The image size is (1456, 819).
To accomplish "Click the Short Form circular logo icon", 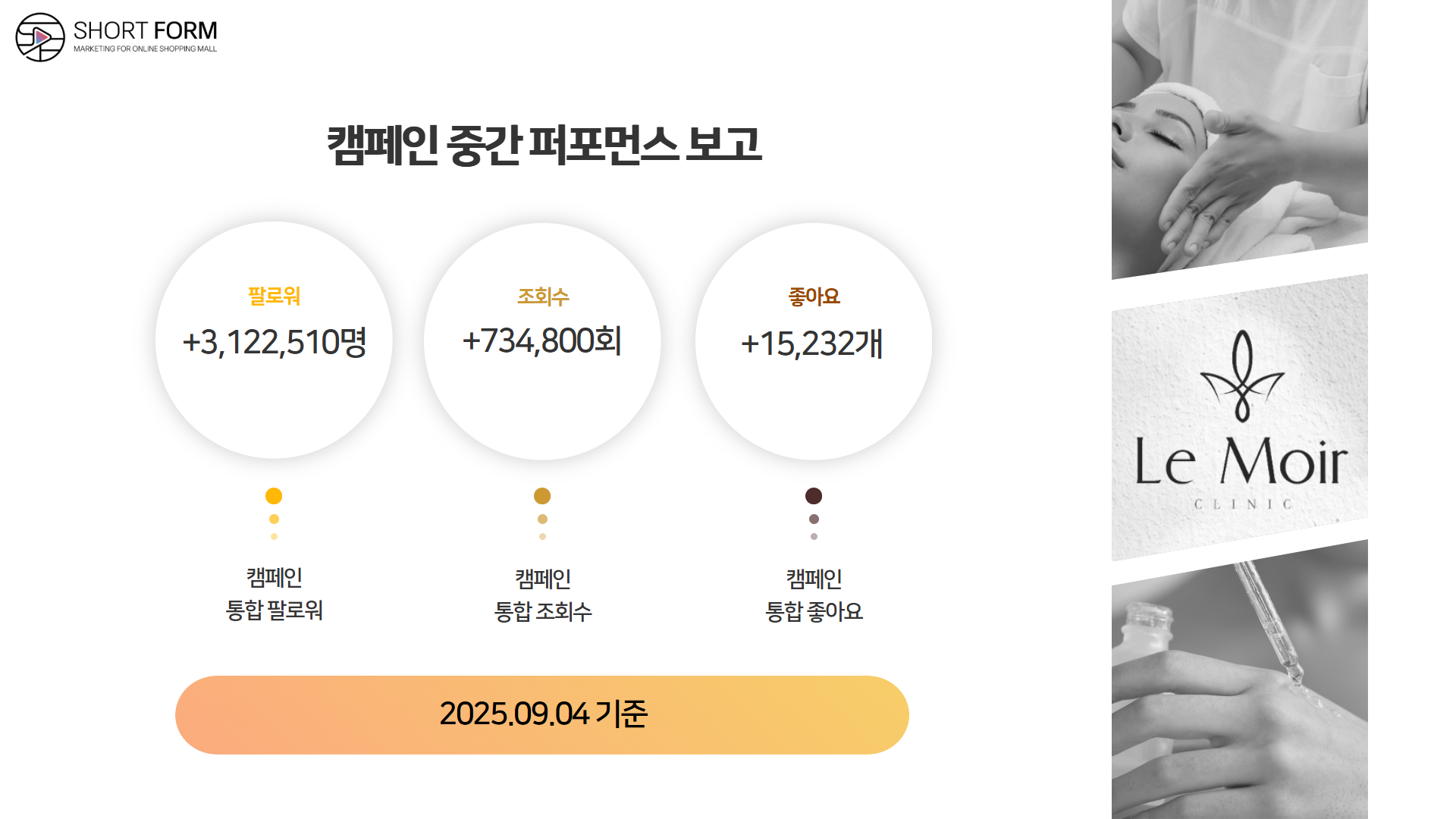I will 40,37.
